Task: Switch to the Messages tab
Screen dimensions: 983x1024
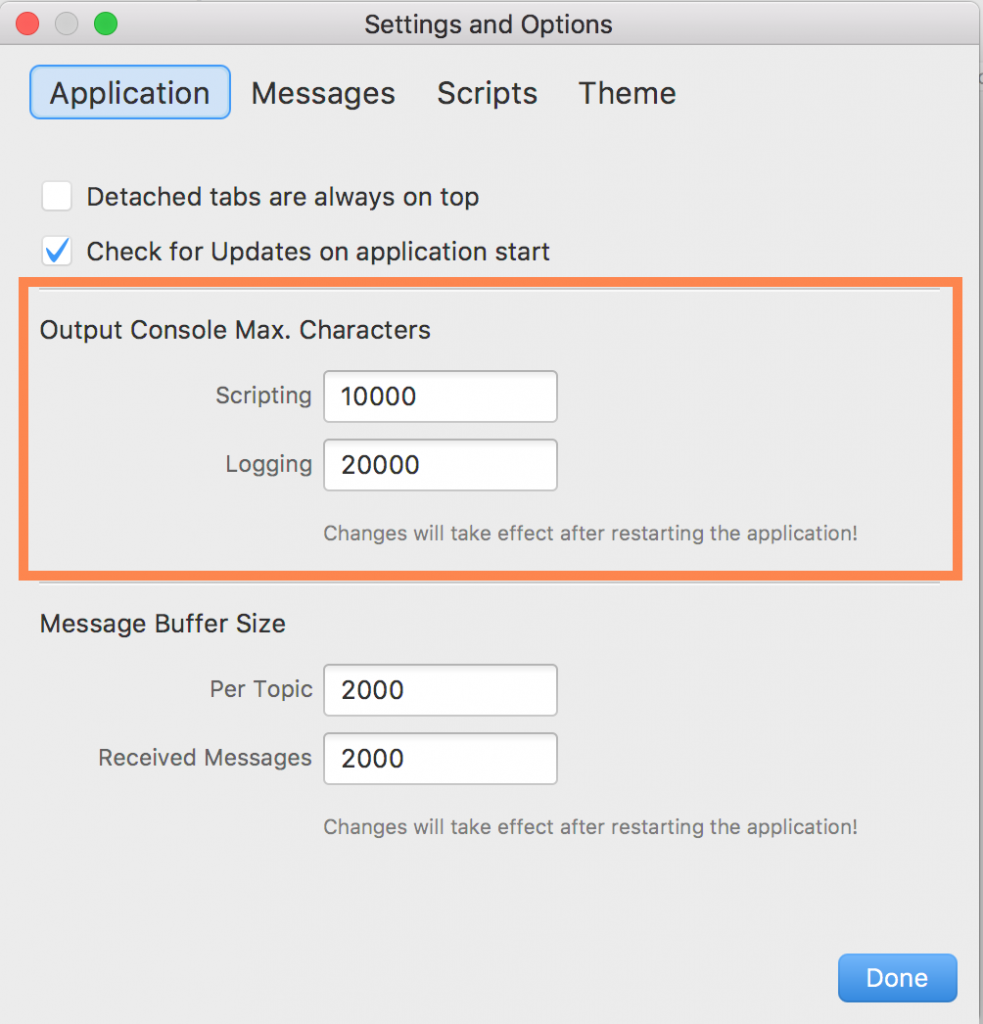Action: tap(323, 93)
